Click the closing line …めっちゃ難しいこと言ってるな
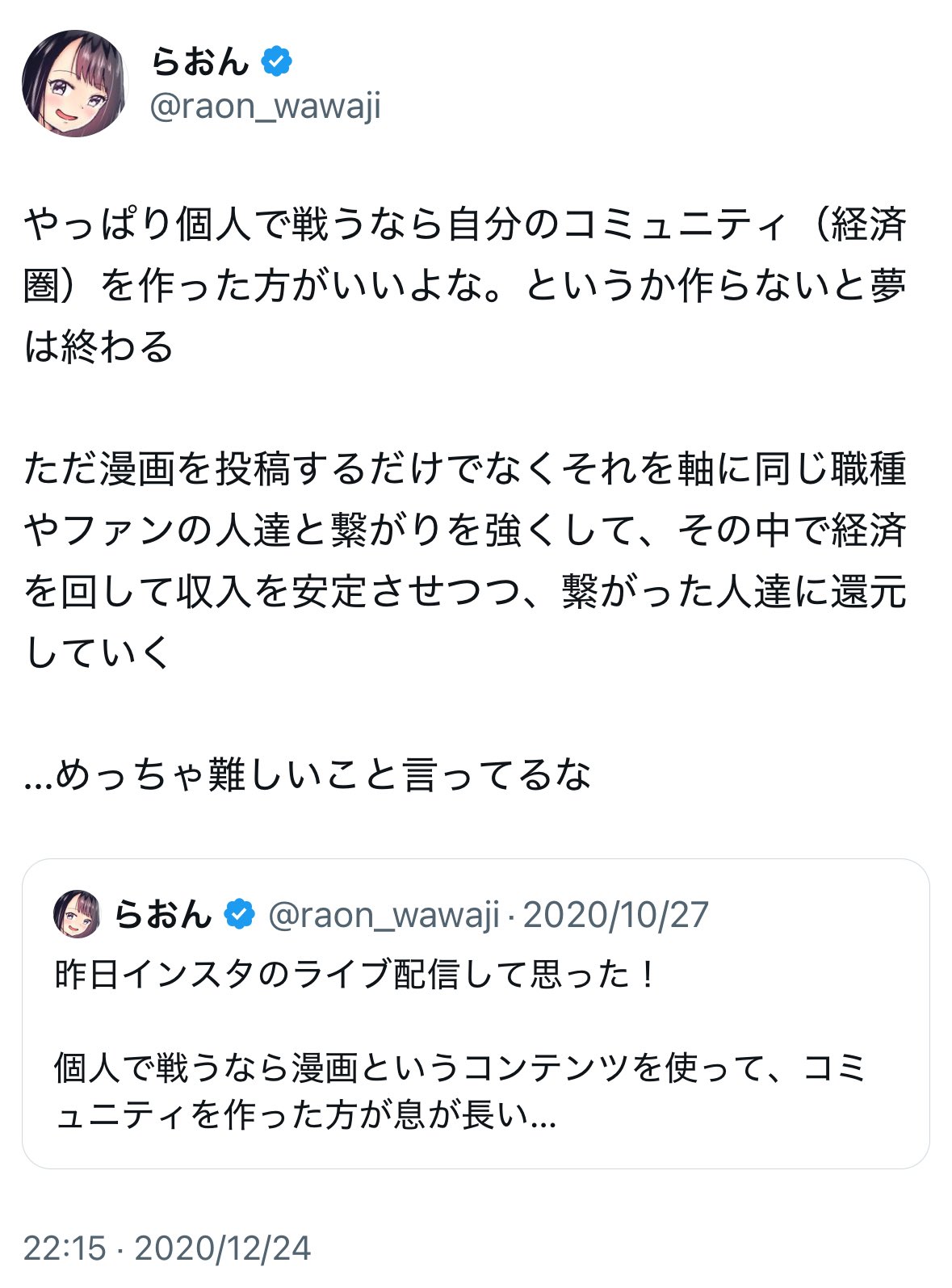 pos(307,775)
